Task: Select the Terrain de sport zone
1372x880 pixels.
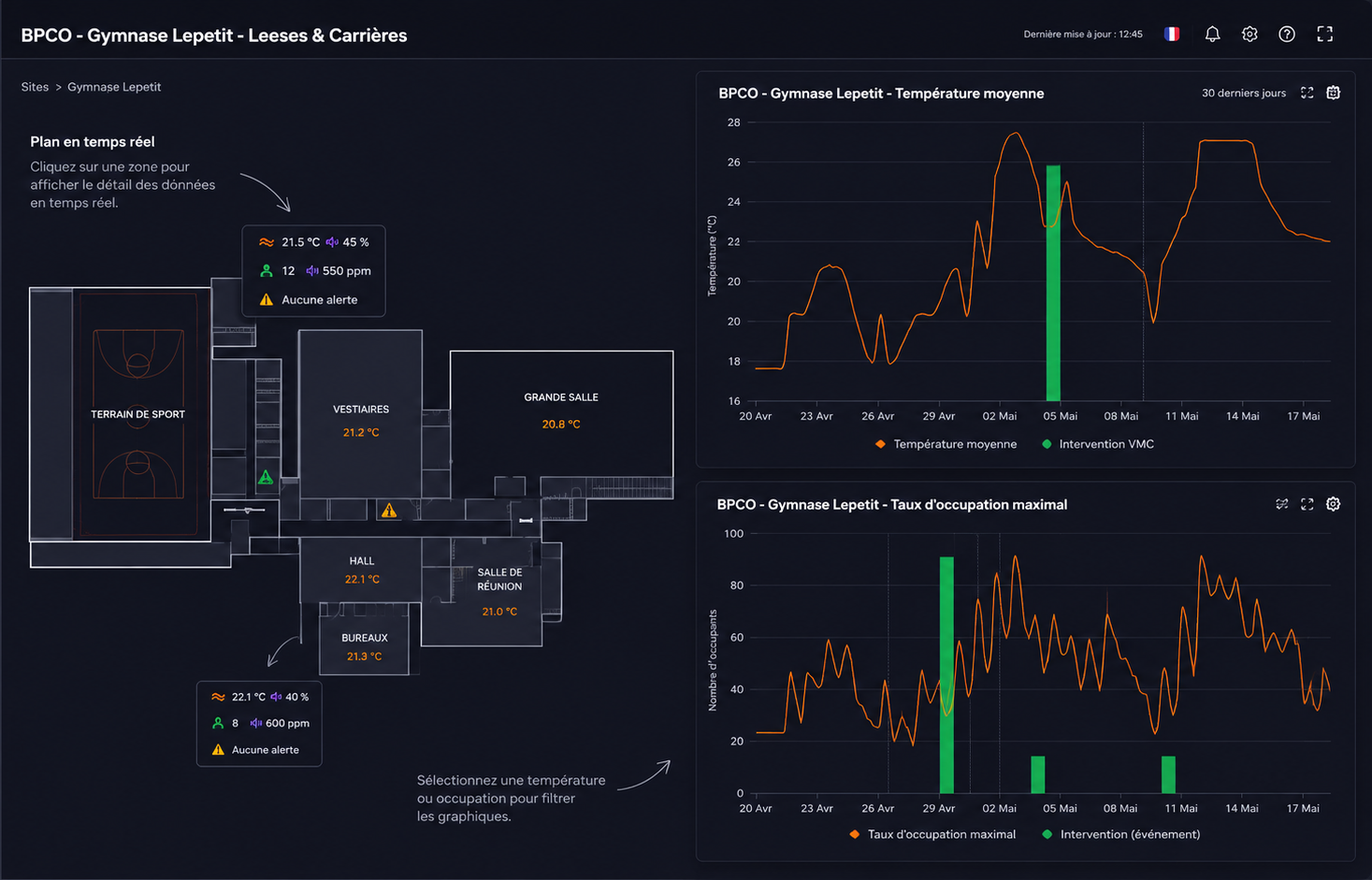Action: 137,413
